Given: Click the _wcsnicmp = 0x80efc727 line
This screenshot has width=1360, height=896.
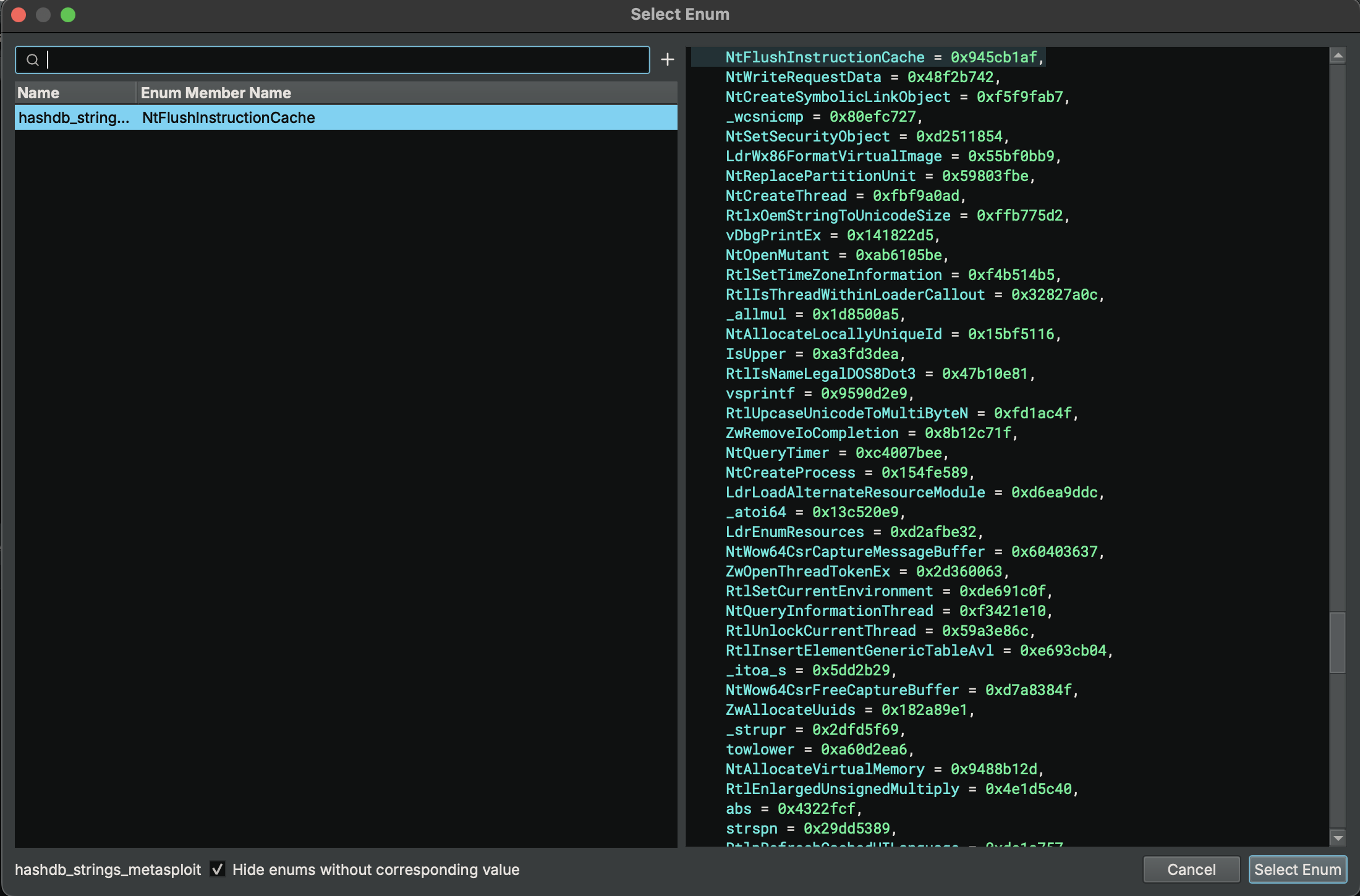Looking at the screenshot, I should [x=824, y=116].
